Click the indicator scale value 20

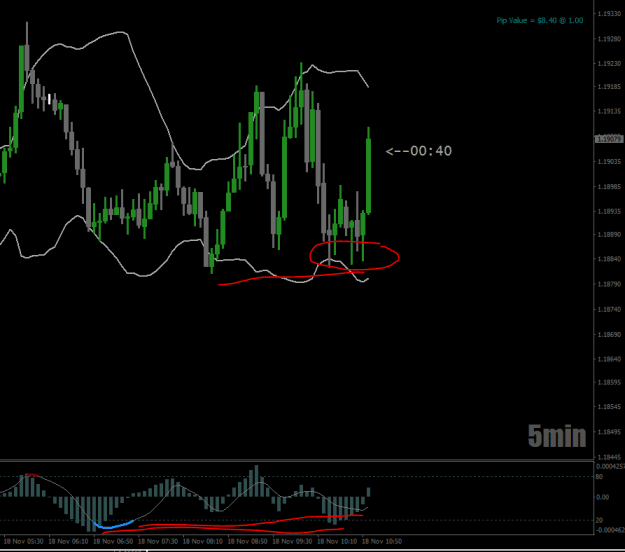click(599, 521)
